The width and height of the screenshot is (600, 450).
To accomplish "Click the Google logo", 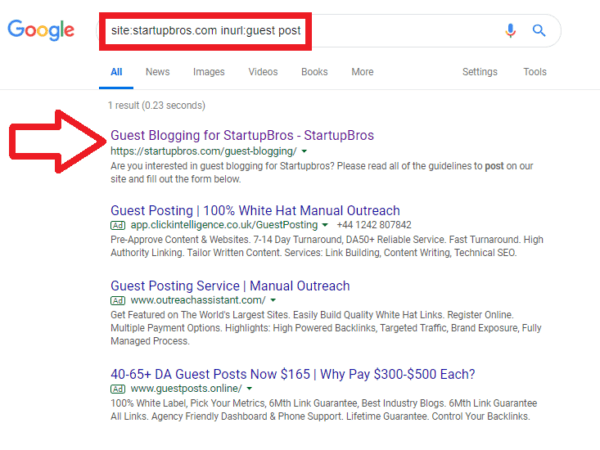I will coord(41,30).
